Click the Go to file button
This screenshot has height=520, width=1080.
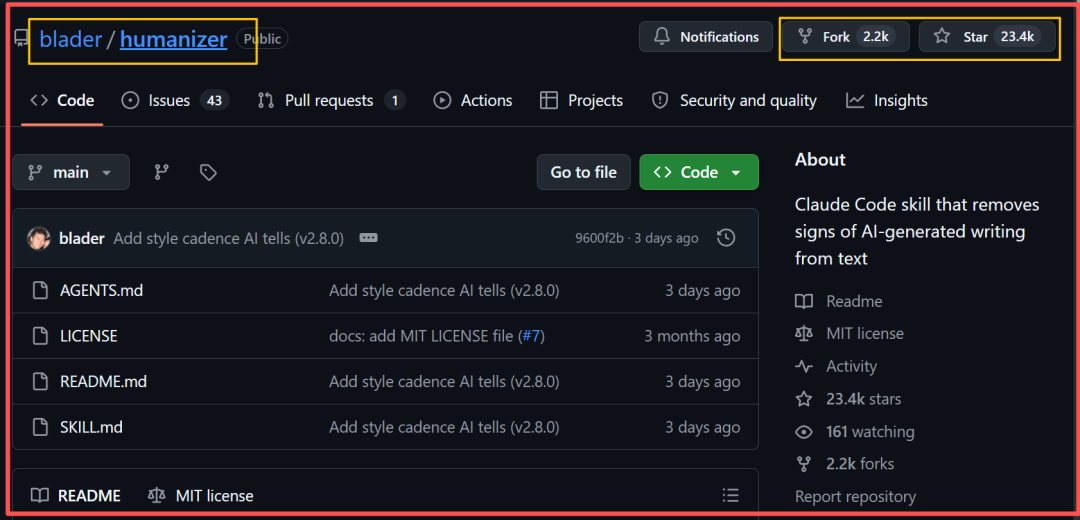tap(583, 172)
